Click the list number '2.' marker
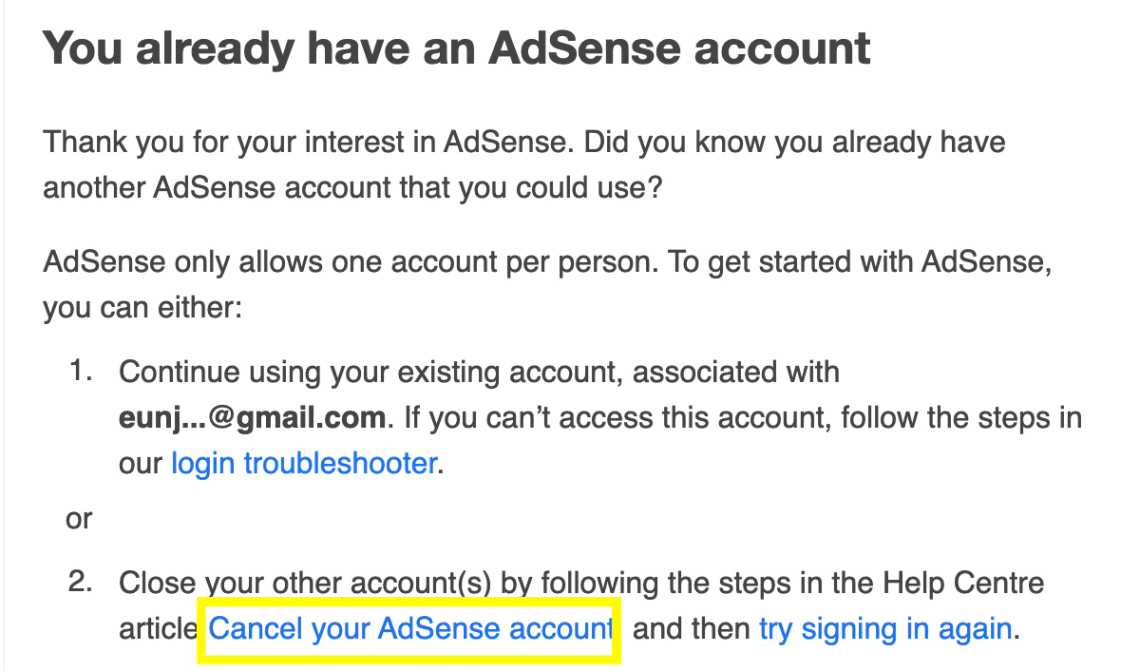 pyautogui.click(x=82, y=583)
